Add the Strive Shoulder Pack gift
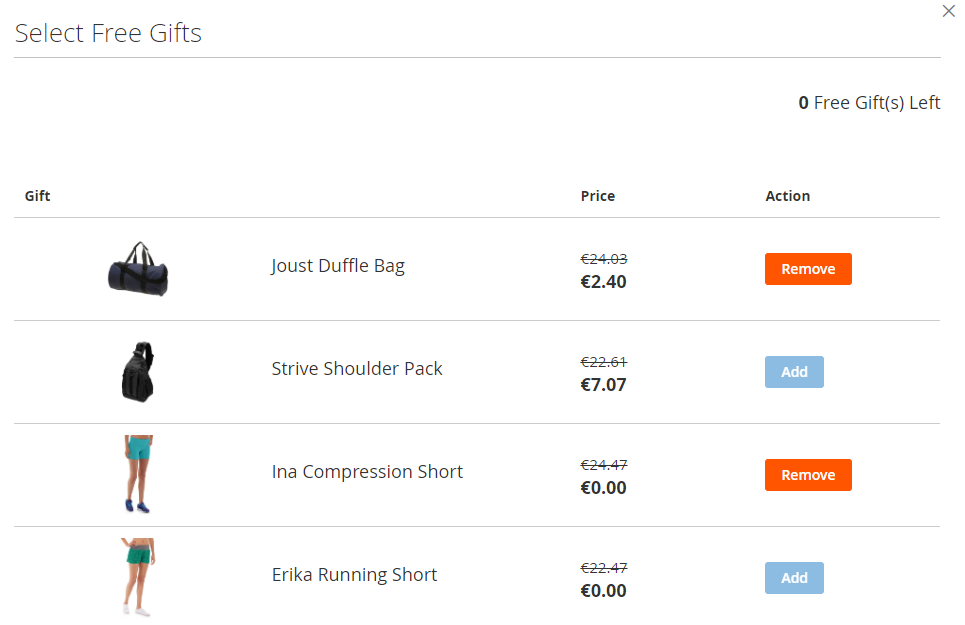This screenshot has width=965, height=625. click(x=794, y=372)
